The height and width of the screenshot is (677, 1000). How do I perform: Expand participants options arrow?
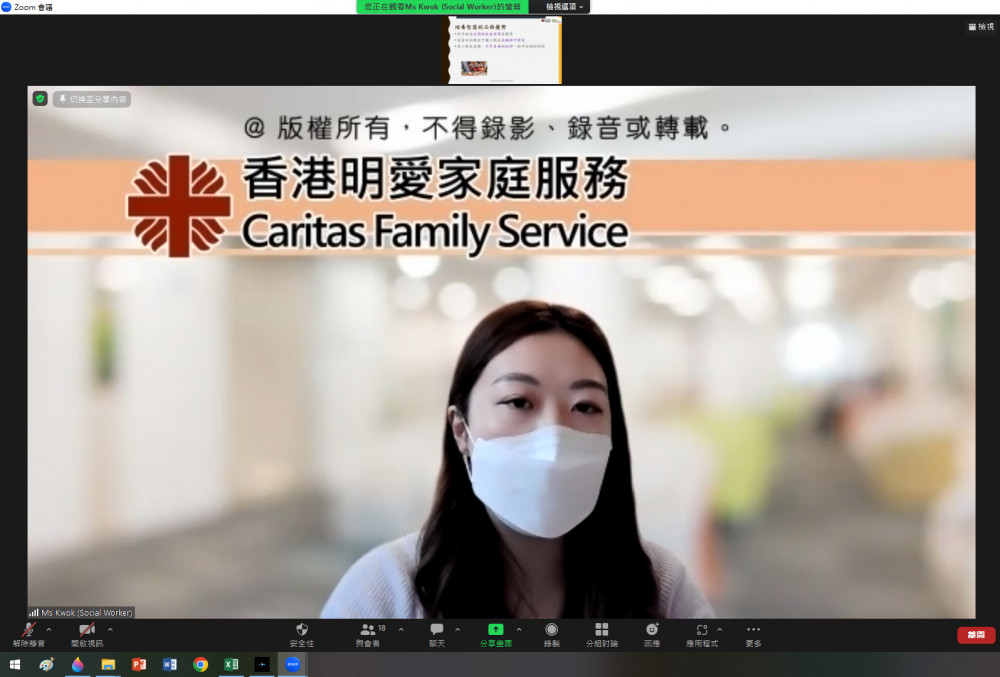[401, 629]
